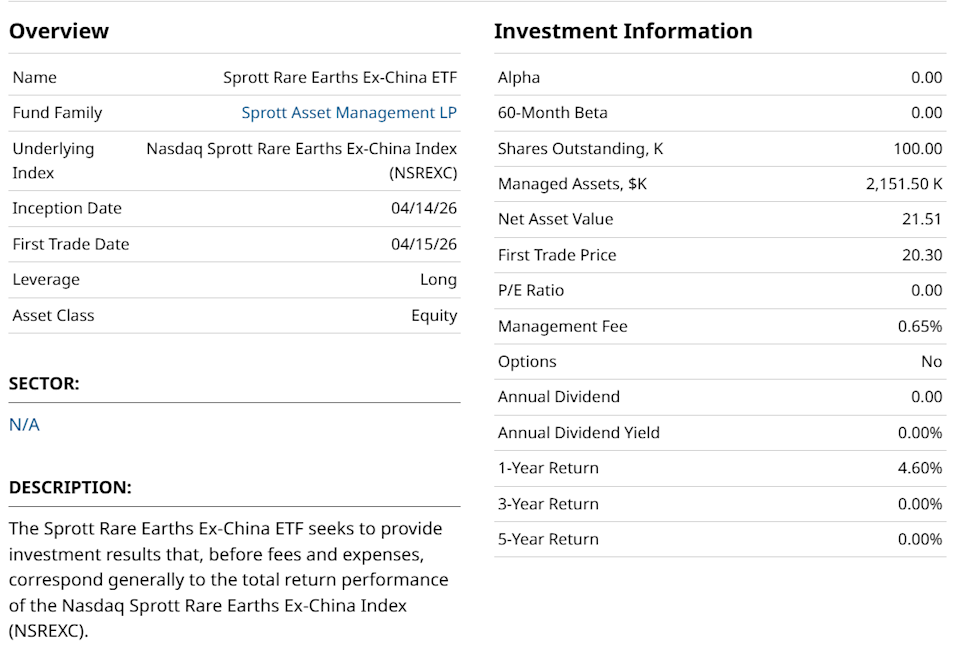Click the Investment Information heading

tap(623, 31)
